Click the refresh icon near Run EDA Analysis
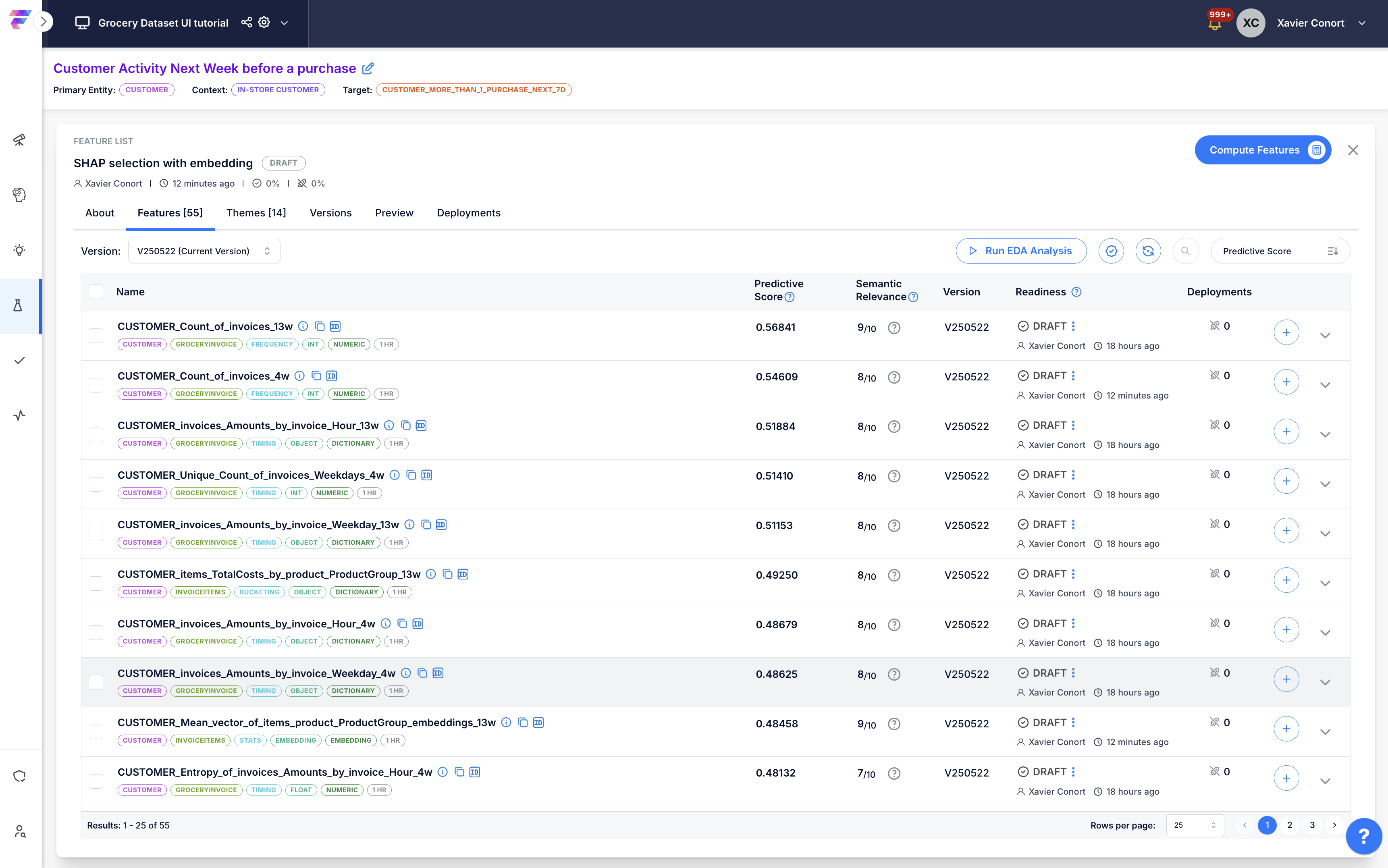The height and width of the screenshot is (868, 1388). pos(1148,251)
